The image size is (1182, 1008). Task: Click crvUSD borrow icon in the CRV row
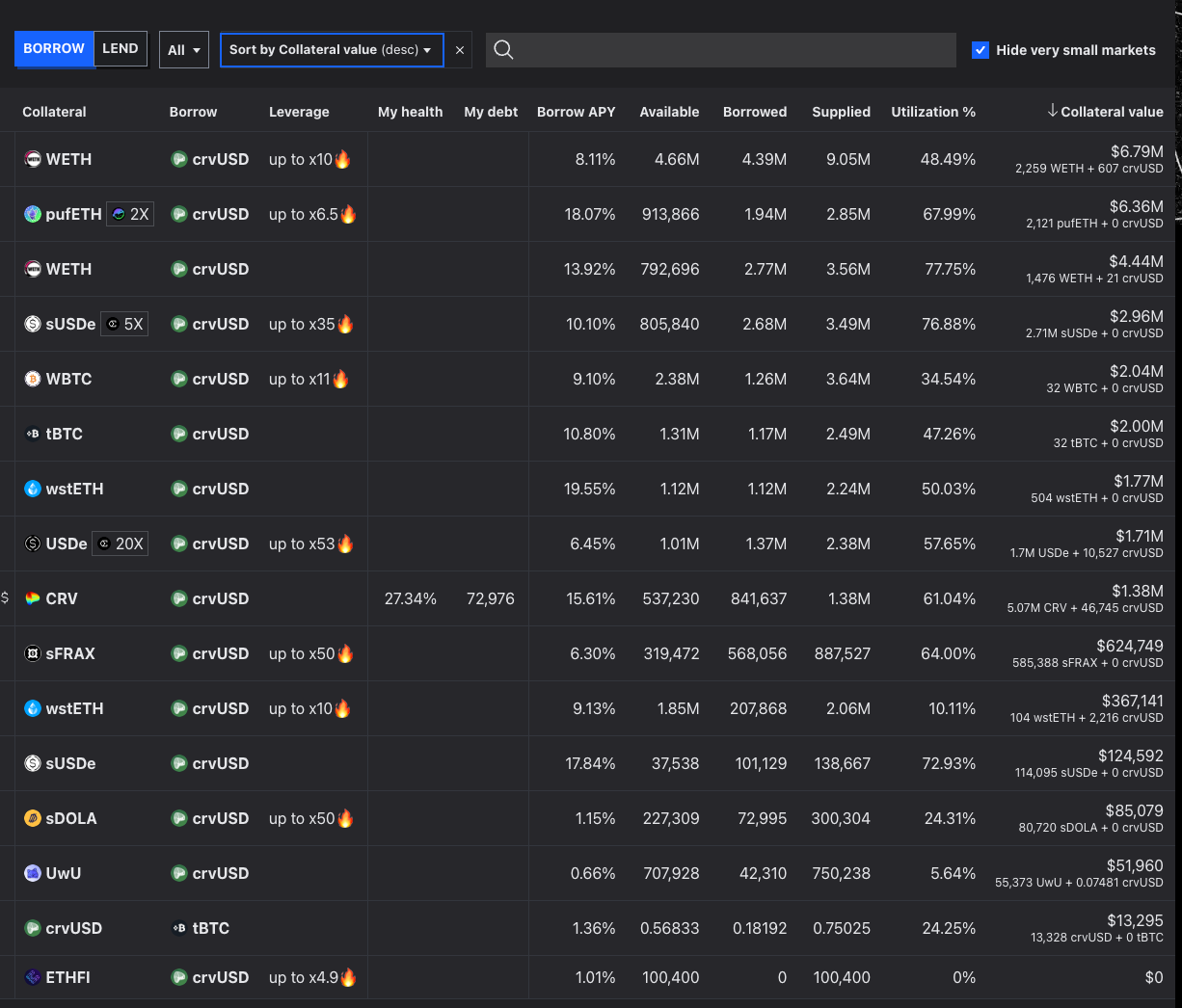[x=179, y=598]
